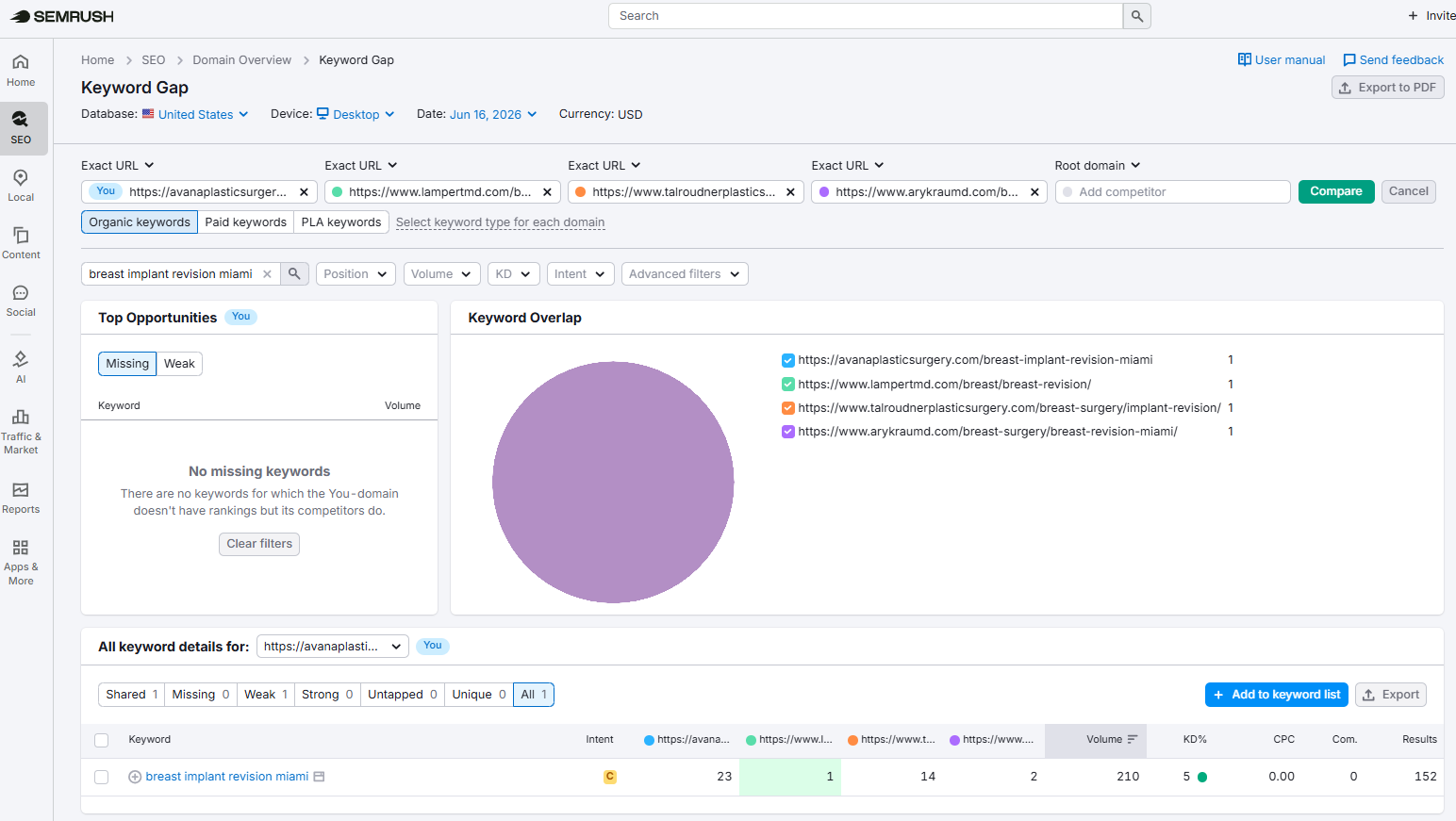Click the Add competitor input field
Viewport: 1456px width, 821px height.
pos(1172,192)
